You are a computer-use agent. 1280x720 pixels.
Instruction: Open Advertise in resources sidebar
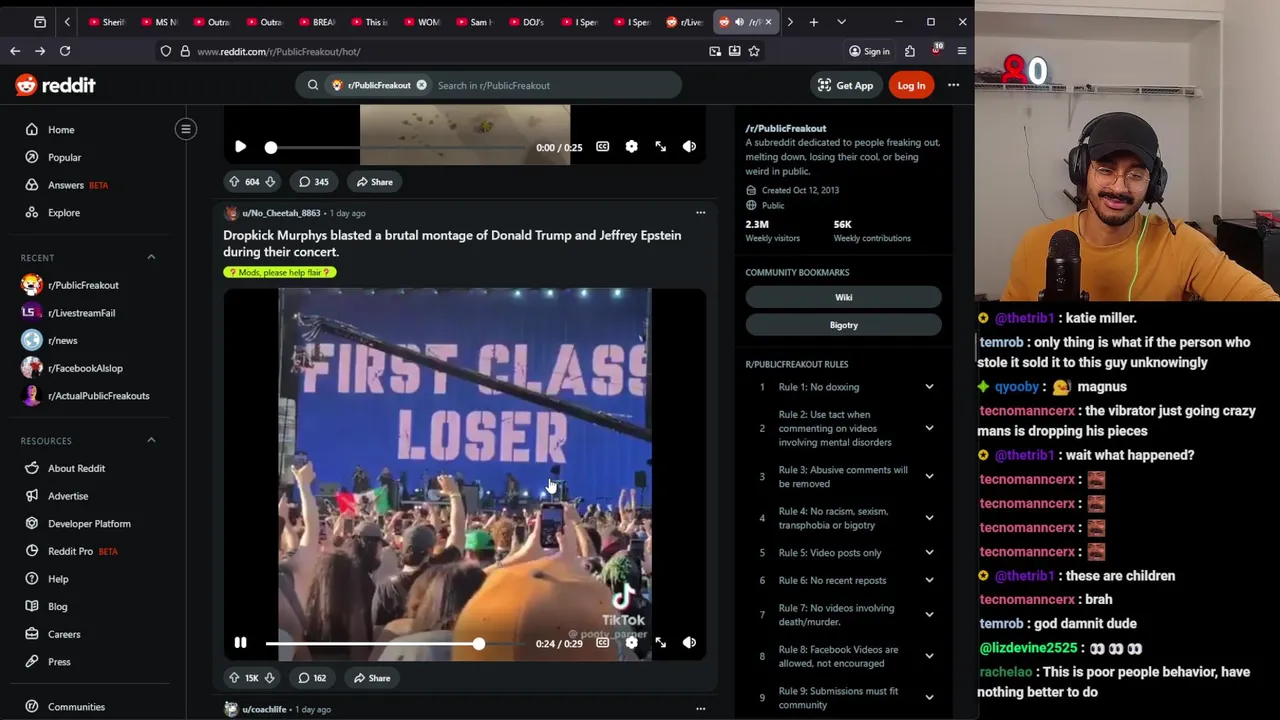[68, 496]
